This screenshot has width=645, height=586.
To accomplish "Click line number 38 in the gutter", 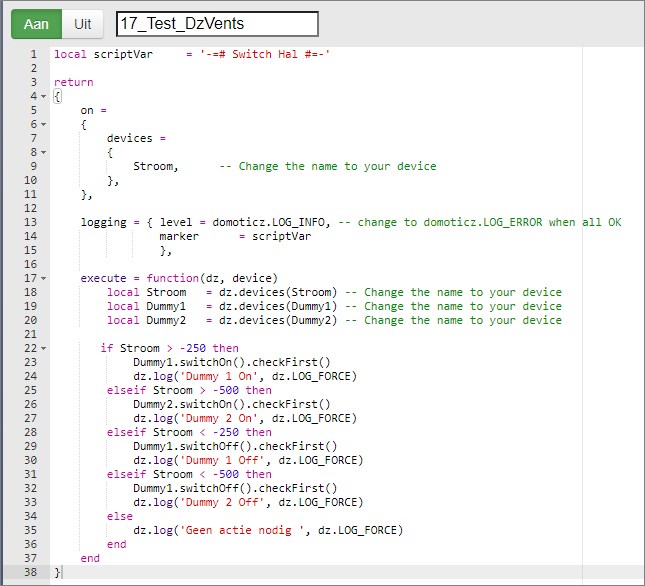I will pyautogui.click(x=30, y=572).
